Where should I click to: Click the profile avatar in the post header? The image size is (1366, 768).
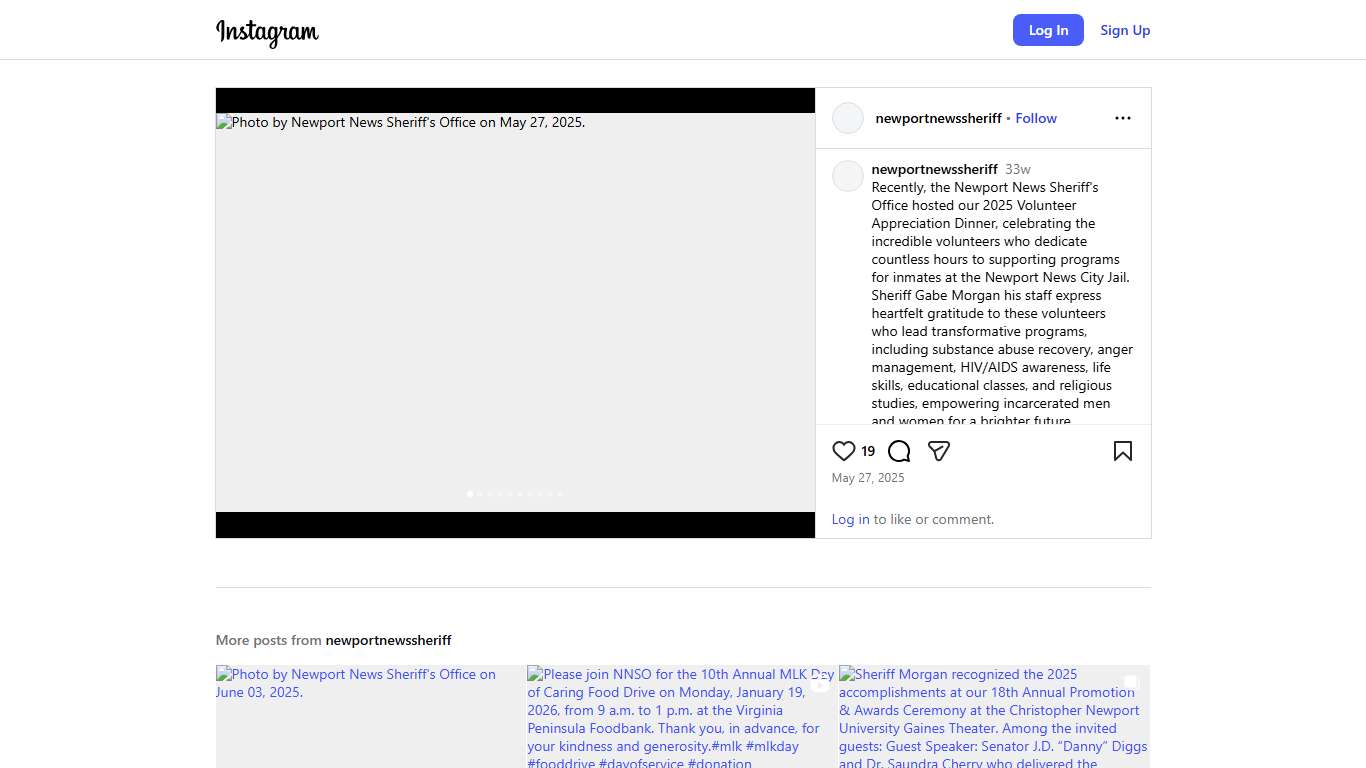[848, 118]
